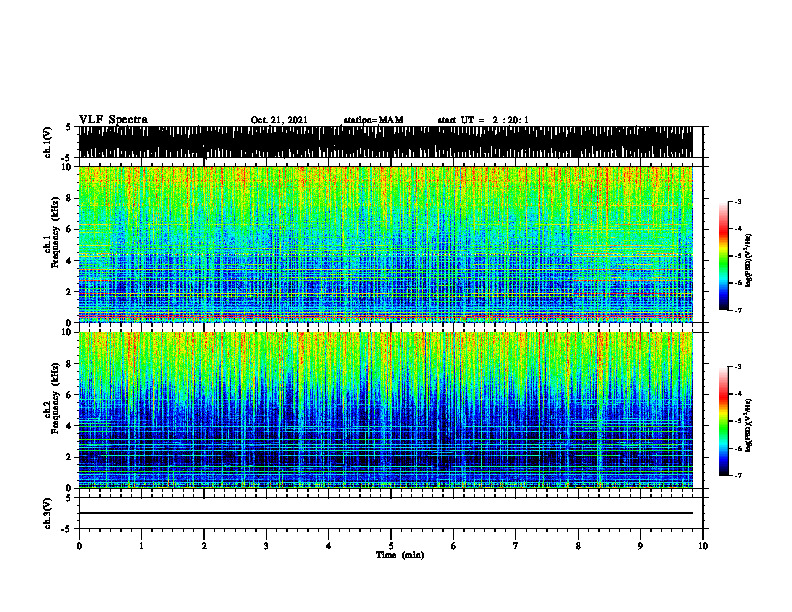Click the ch.2 "Frequency (kHz)" axis label

point(55,398)
